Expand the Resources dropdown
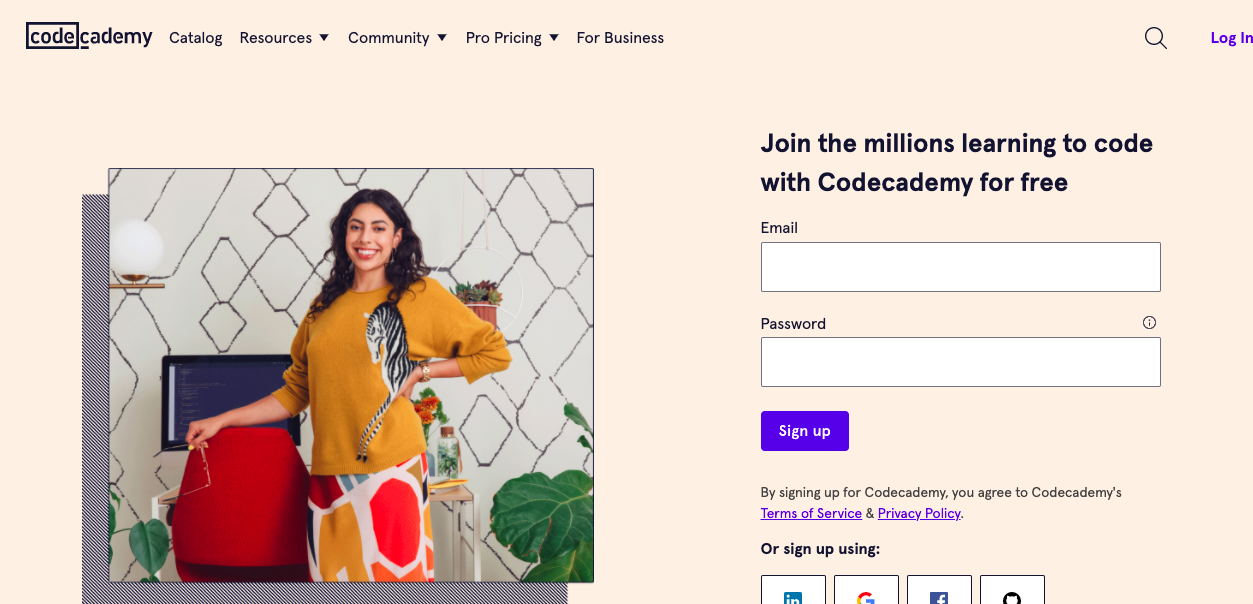The image size is (1253, 604). click(x=284, y=38)
